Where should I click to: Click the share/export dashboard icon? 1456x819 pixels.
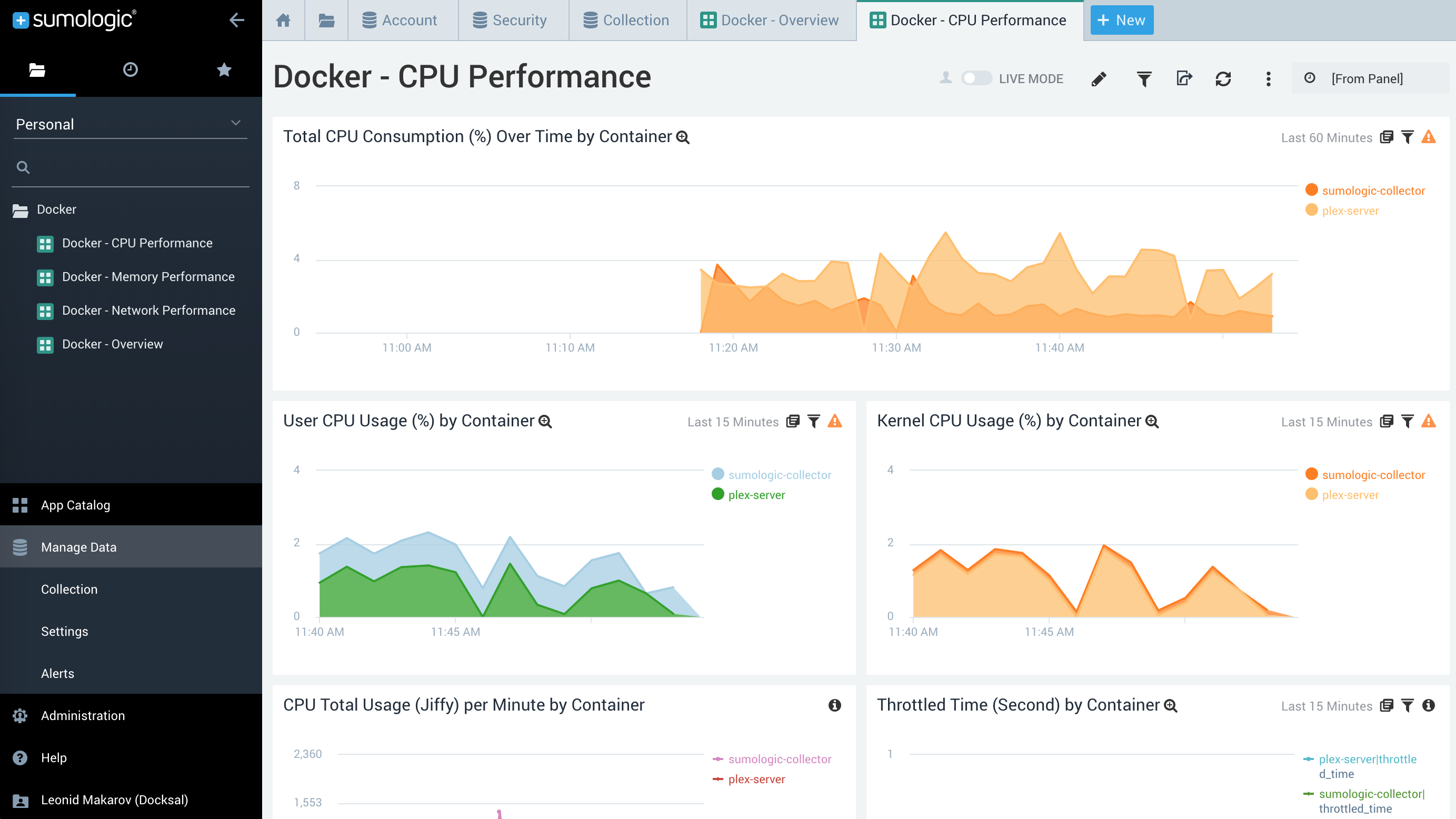[1184, 78]
